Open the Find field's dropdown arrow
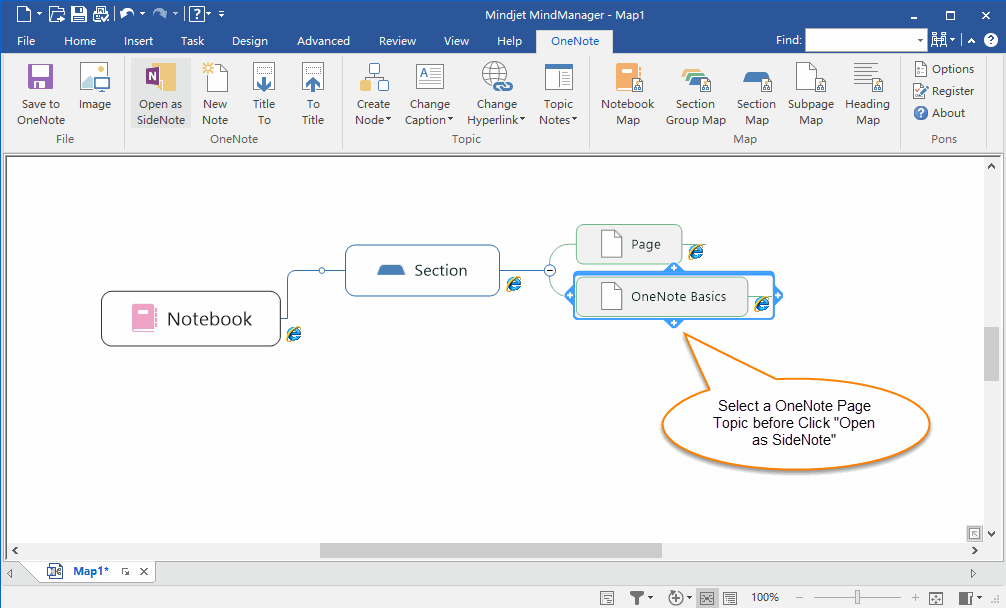 921,40
